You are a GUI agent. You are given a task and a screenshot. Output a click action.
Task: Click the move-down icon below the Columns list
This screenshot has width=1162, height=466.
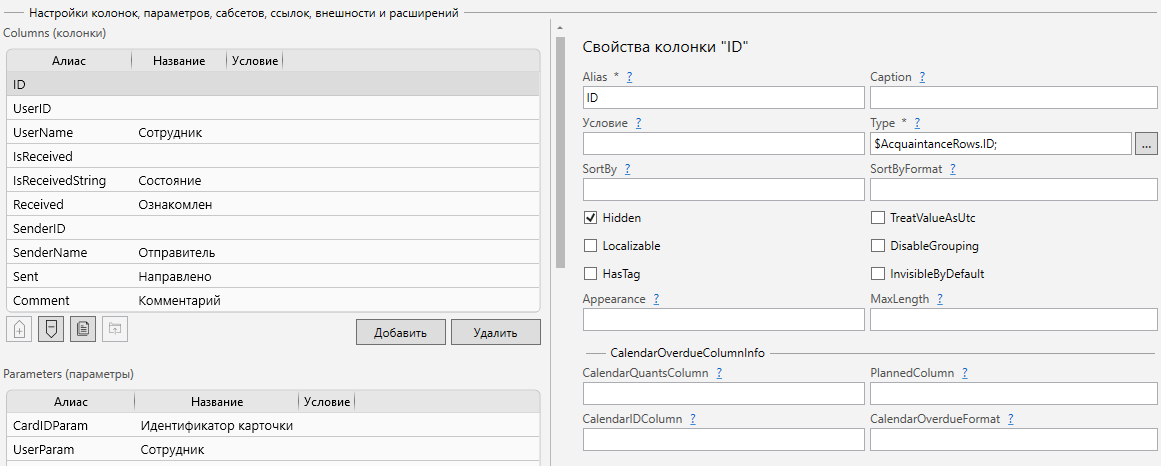coord(52,329)
